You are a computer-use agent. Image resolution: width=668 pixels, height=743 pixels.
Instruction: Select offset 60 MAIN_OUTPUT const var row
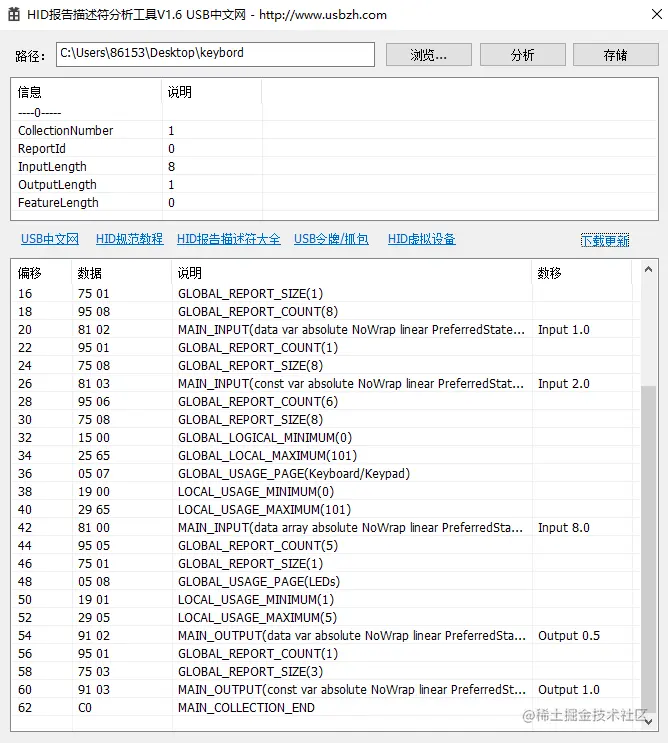tap(326, 689)
